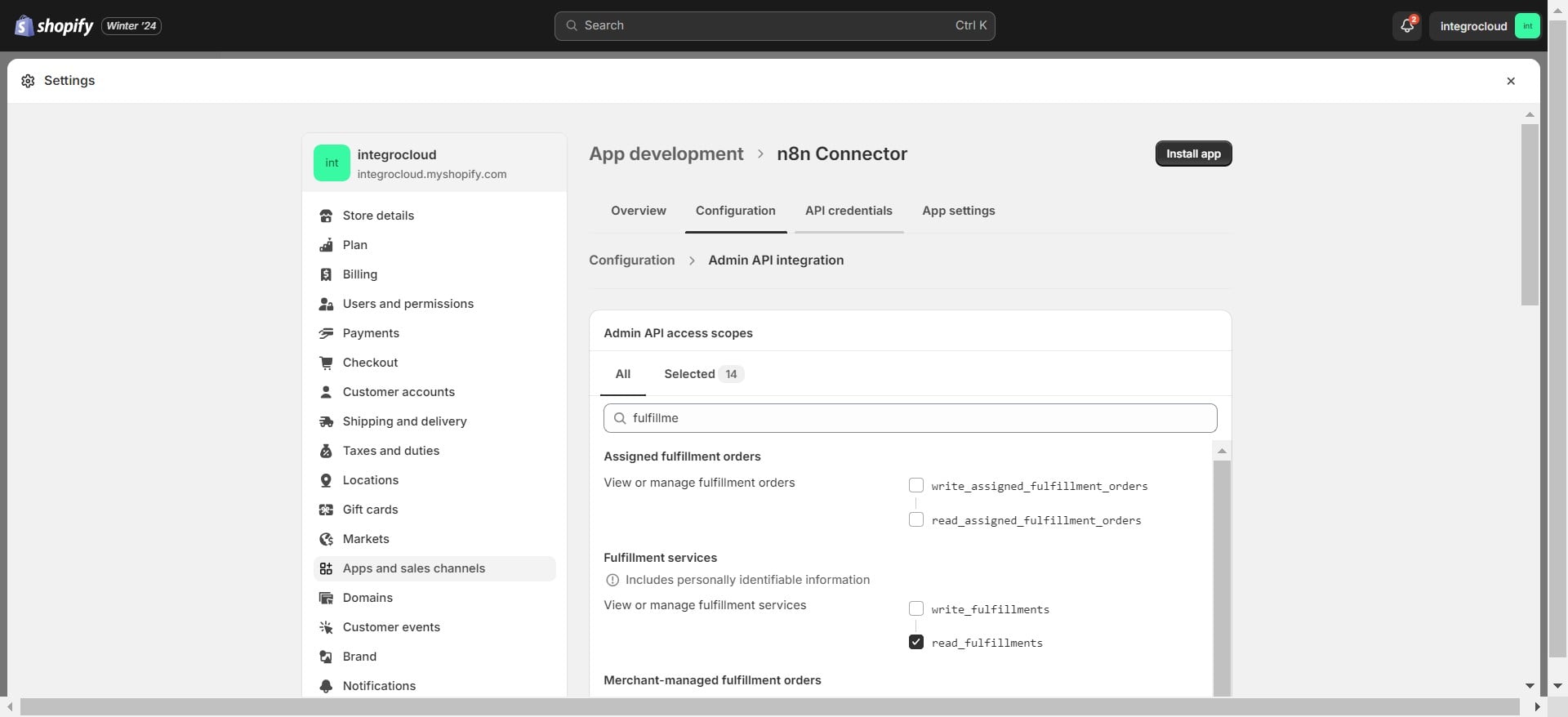1568x717 pixels.
Task: Click the bottom horizontal scrollbar
Action: point(769,706)
